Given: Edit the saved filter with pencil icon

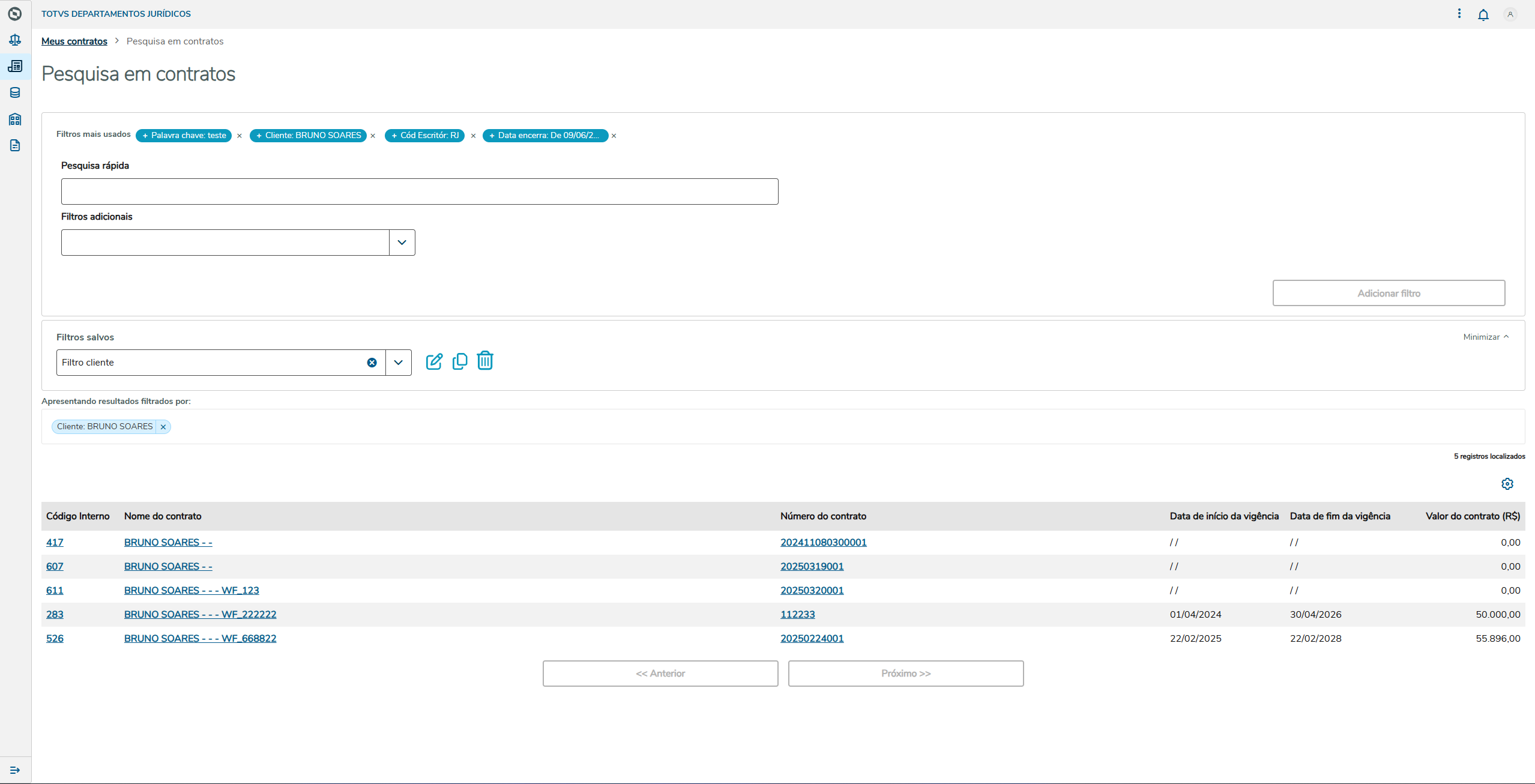Looking at the screenshot, I should click(x=434, y=361).
